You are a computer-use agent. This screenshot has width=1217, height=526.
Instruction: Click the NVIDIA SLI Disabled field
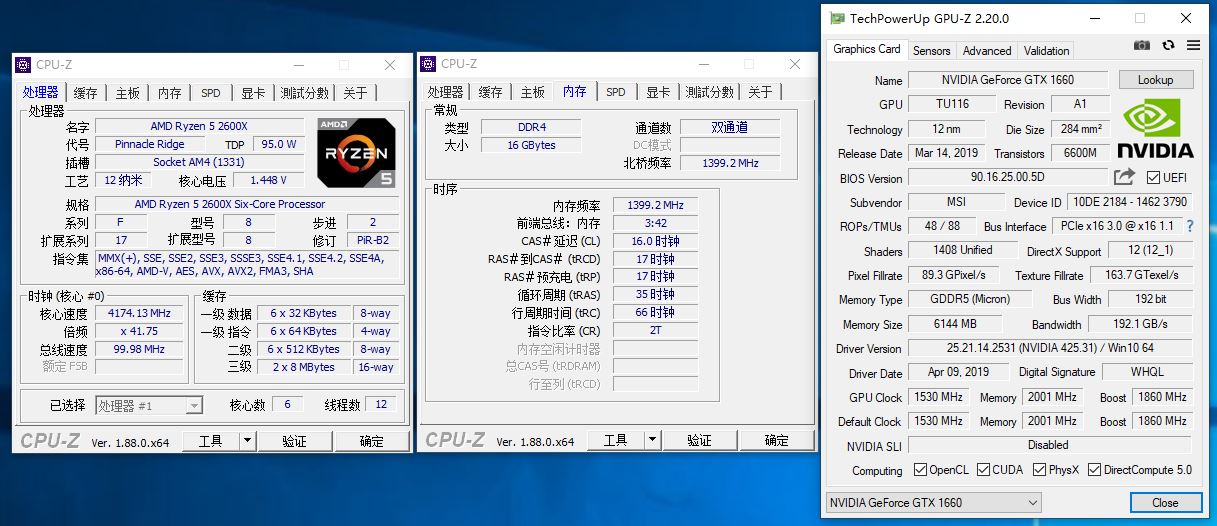tap(1050, 445)
